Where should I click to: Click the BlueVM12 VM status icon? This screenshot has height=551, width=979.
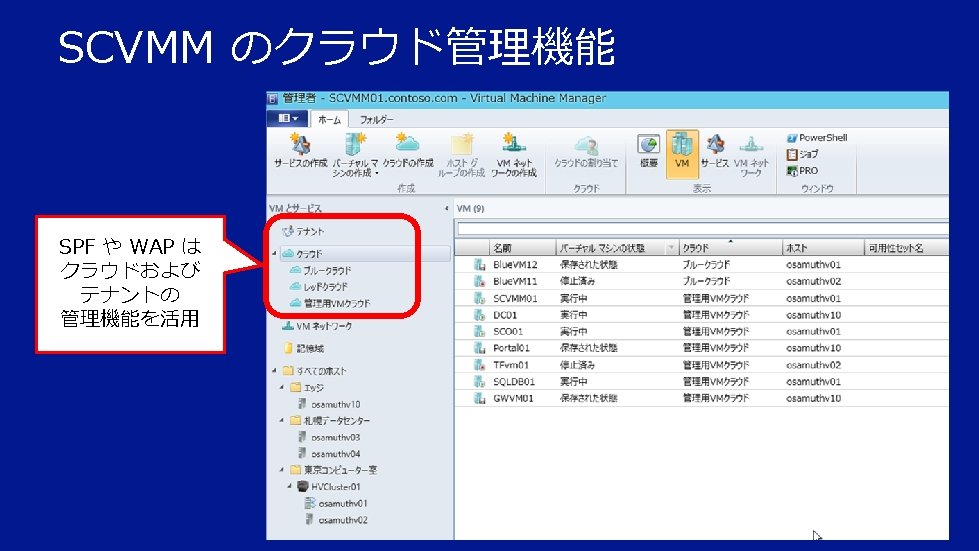coord(480,265)
